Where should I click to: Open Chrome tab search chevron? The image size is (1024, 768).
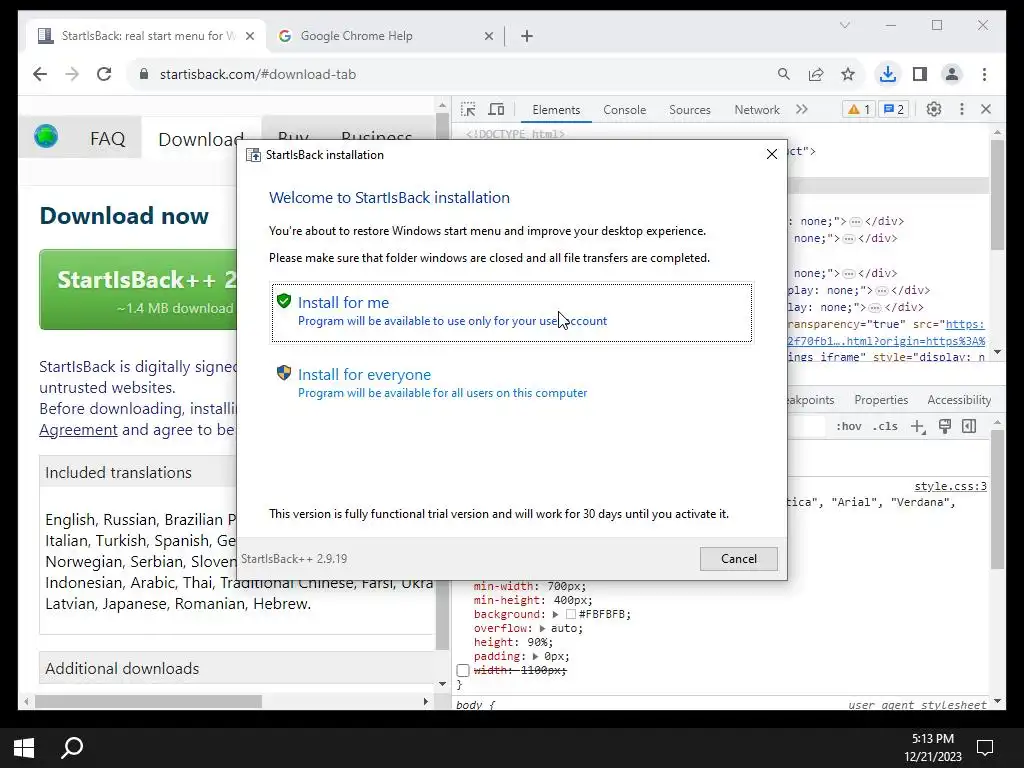click(x=844, y=25)
